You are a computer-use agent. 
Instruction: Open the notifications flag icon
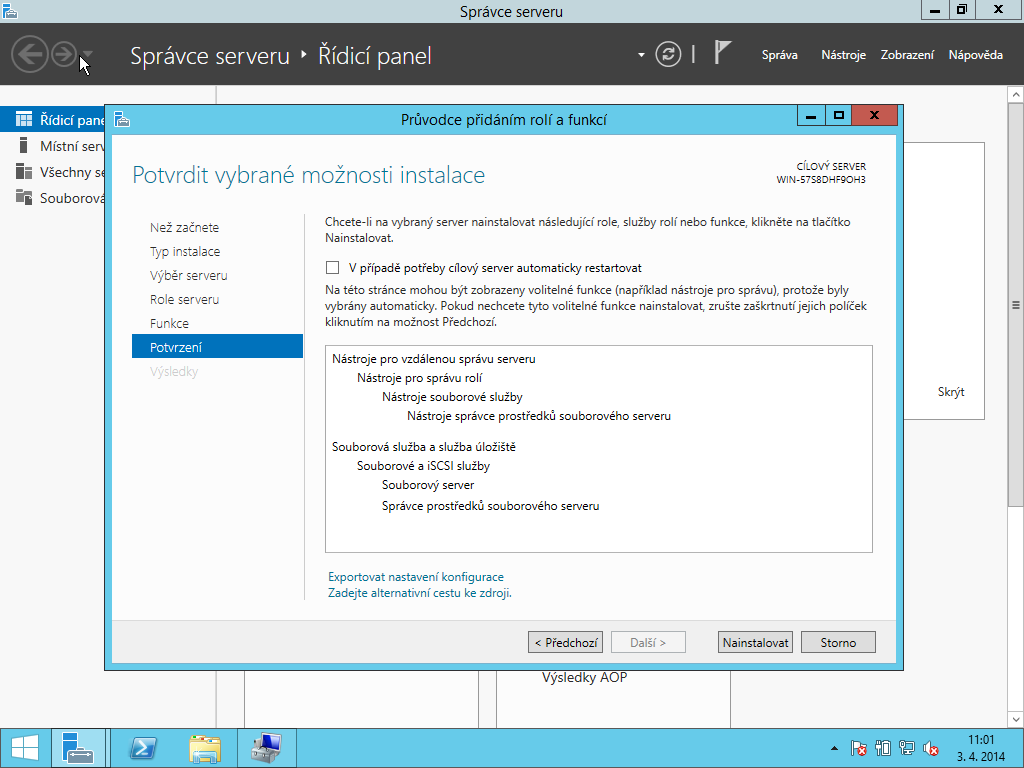(x=723, y=53)
